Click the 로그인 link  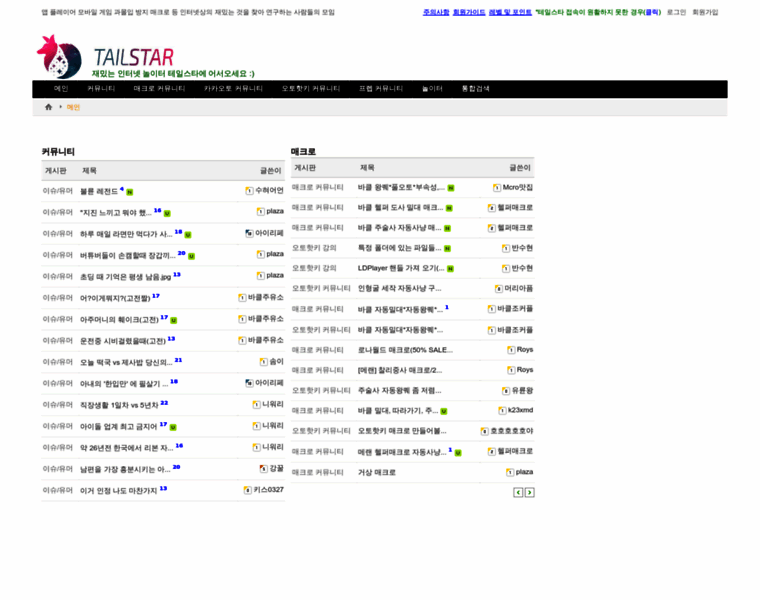(677, 12)
